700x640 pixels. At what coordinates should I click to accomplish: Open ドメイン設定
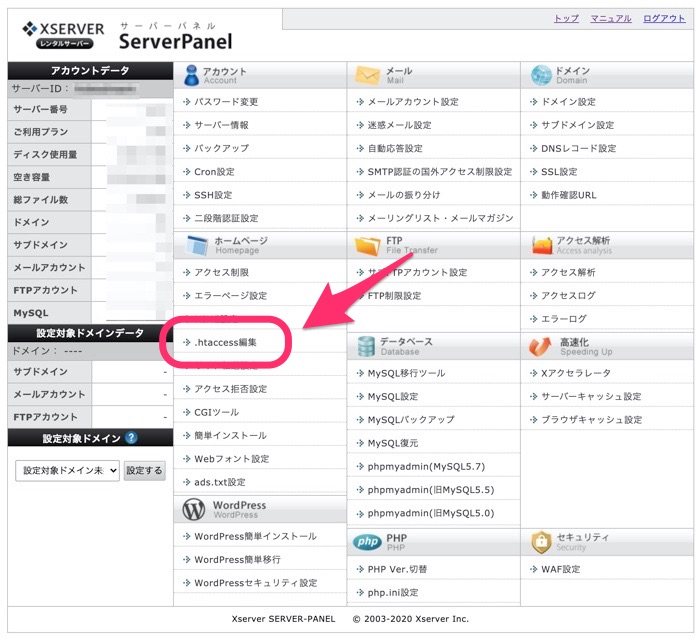(568, 102)
